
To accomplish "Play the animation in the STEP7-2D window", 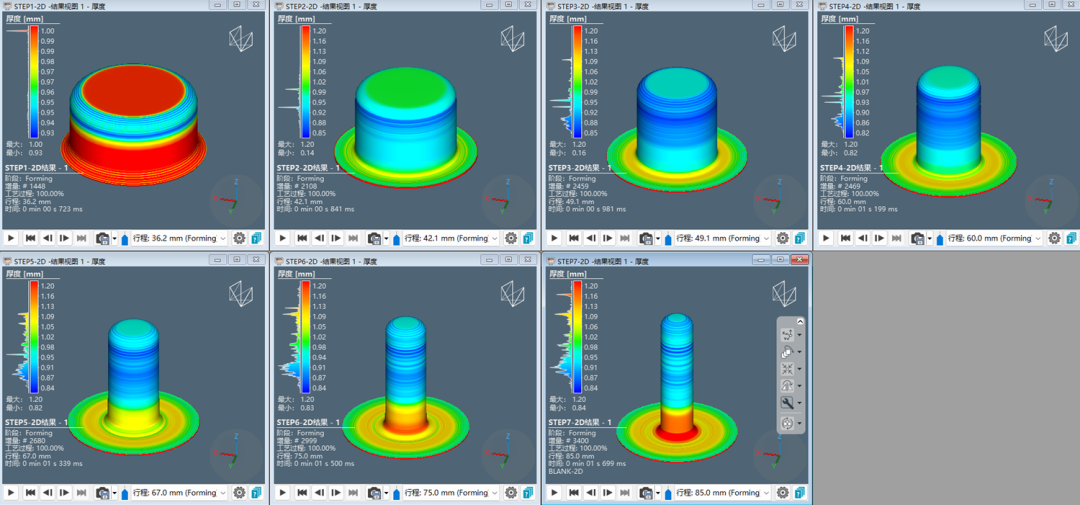I will click(554, 493).
